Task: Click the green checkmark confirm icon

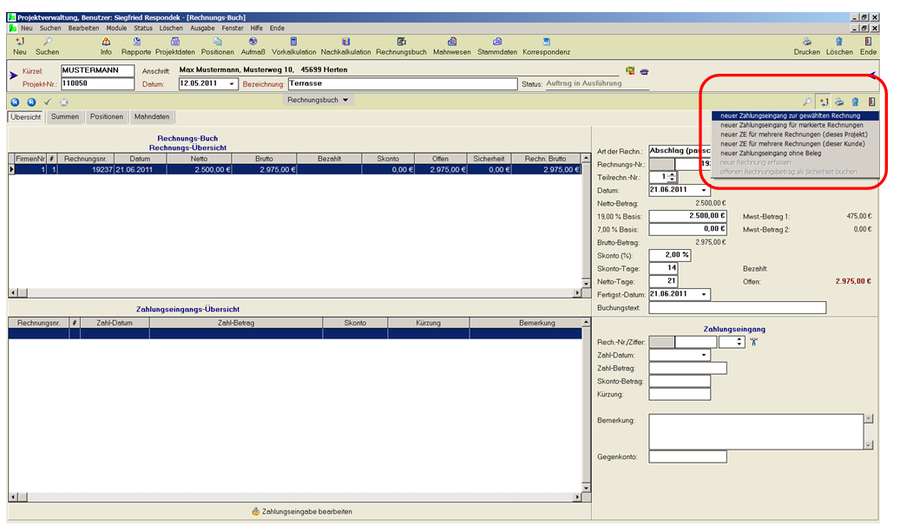Action: (47, 101)
